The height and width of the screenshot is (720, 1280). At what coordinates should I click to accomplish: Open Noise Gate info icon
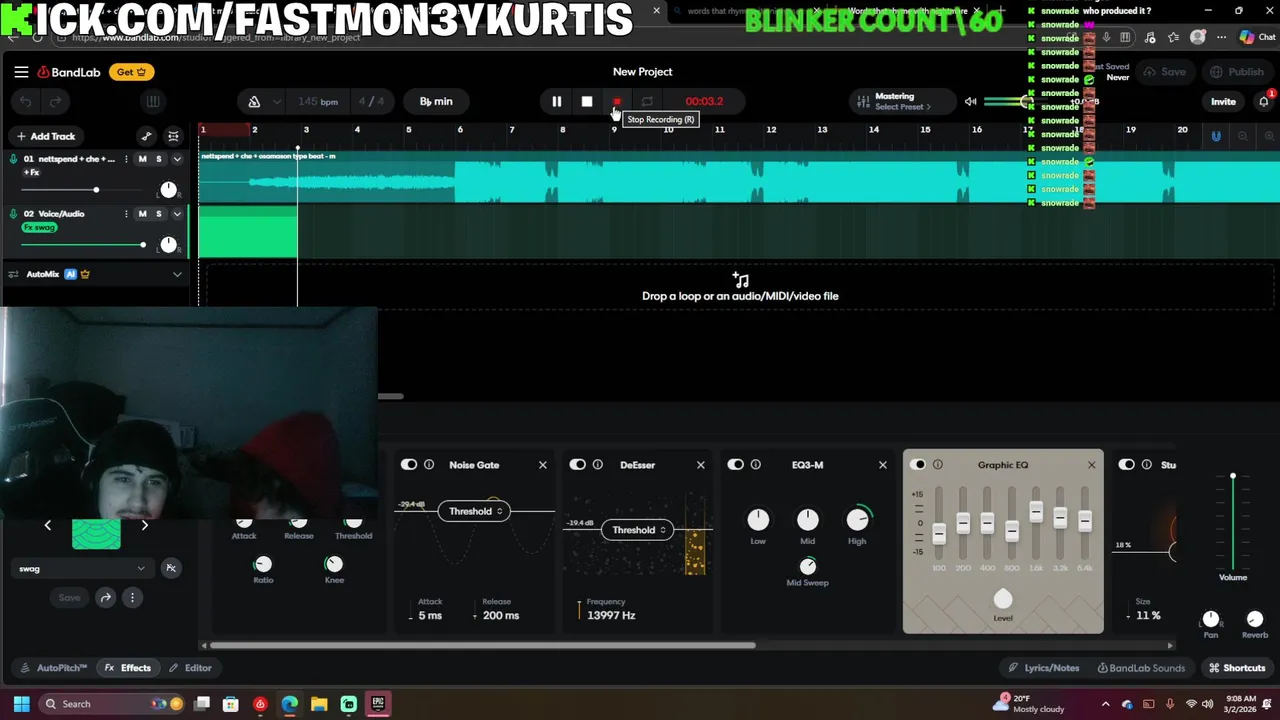coord(429,465)
